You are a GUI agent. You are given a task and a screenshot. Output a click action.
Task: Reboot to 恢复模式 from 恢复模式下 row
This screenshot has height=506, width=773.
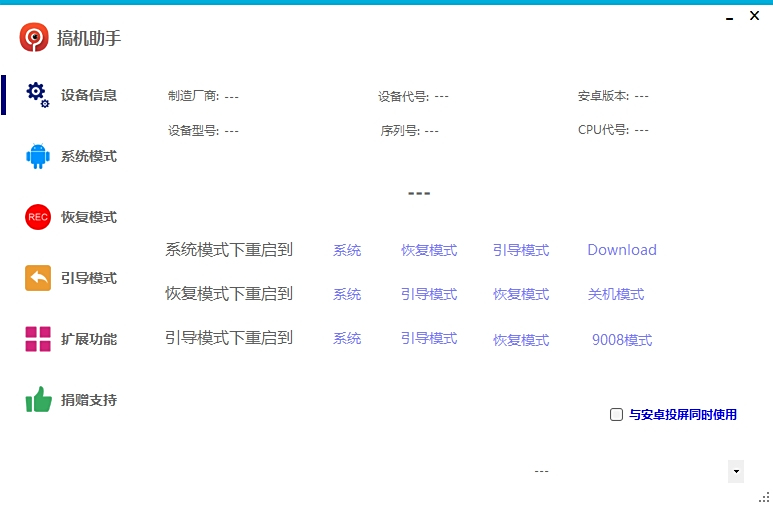point(521,294)
